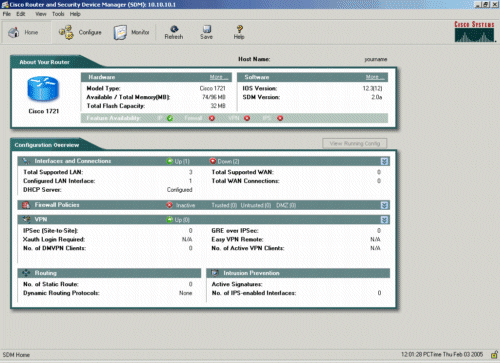Click the interfaces Up (1) status icon

tap(170, 161)
